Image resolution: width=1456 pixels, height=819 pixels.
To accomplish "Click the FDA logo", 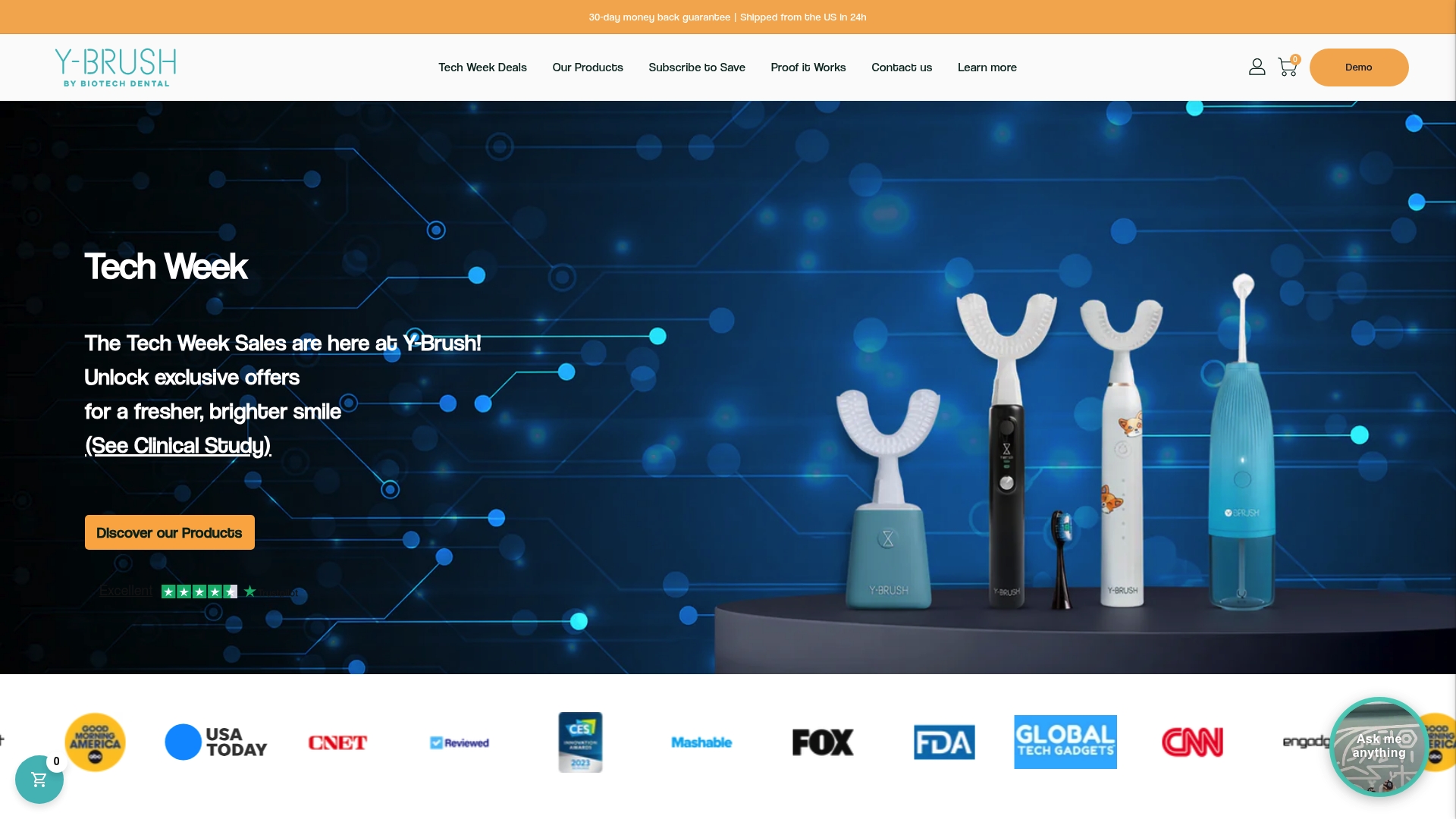I will pos(944,742).
